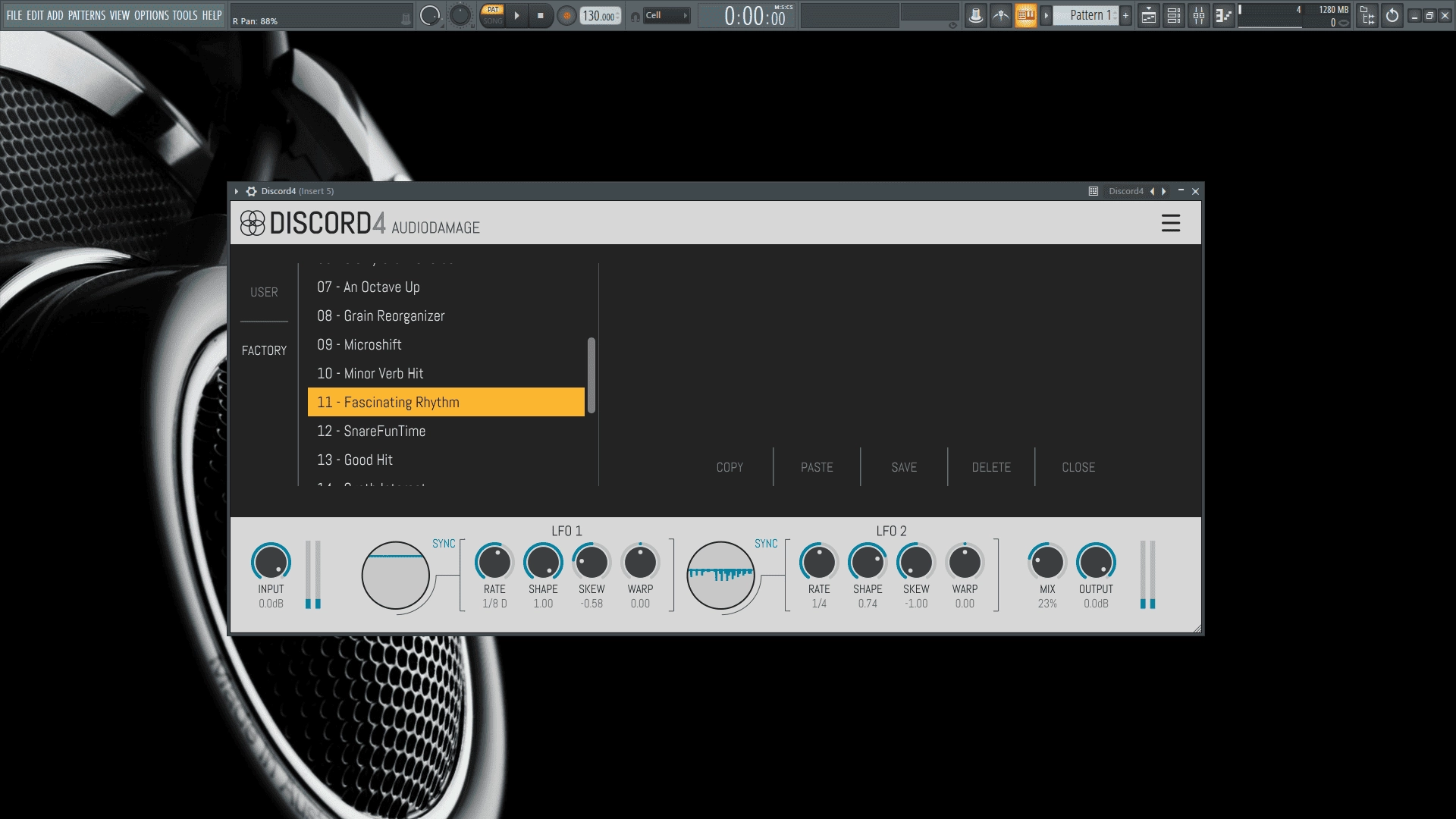Image resolution: width=1456 pixels, height=819 pixels.
Task: Open the Channel rack icon
Action: coord(1174,15)
